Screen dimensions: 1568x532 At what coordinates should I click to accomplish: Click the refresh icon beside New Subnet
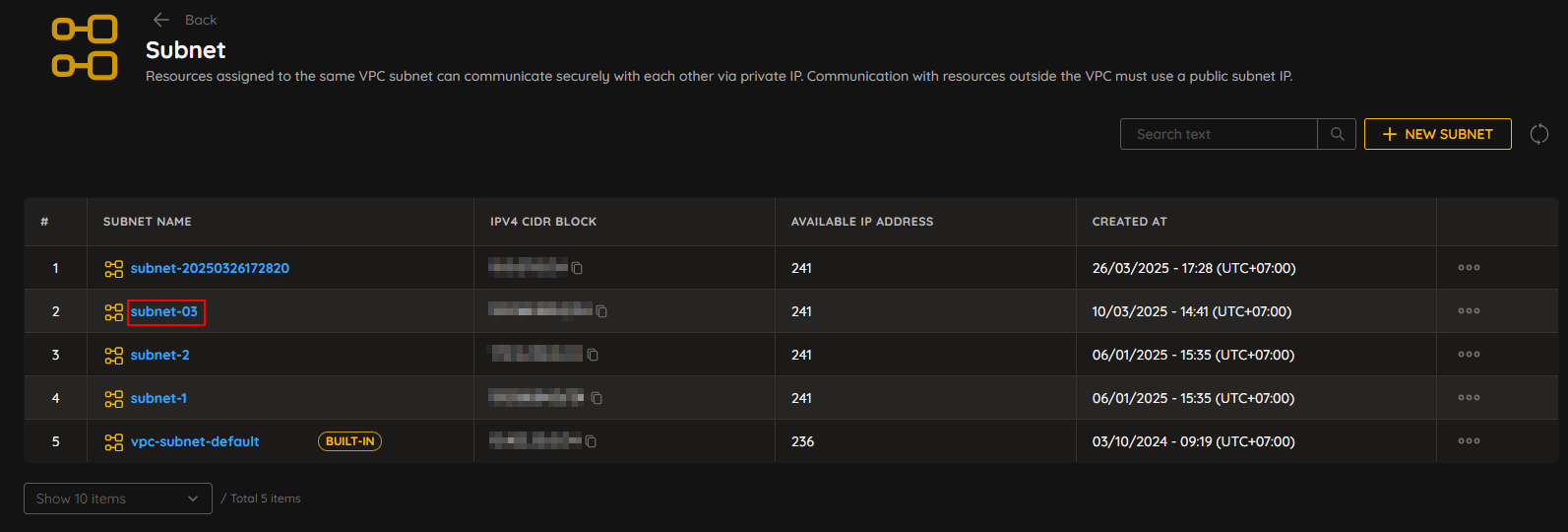1539,134
